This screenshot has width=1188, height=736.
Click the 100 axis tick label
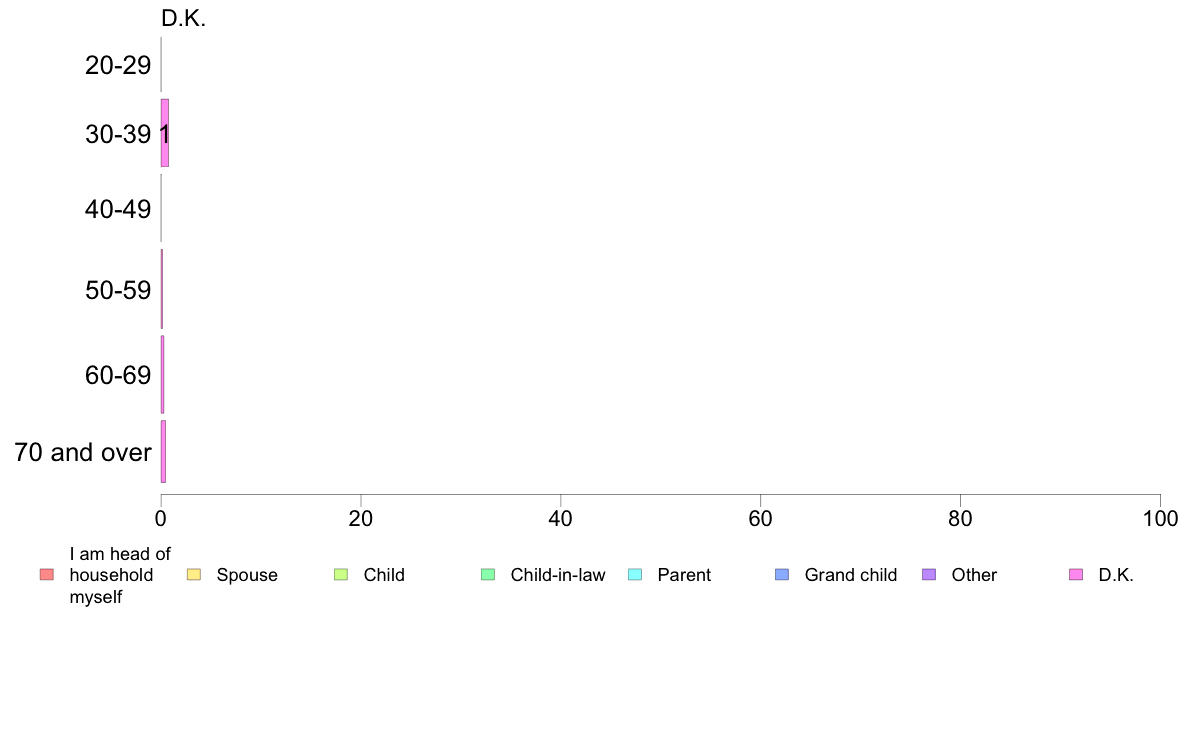(x=1160, y=518)
